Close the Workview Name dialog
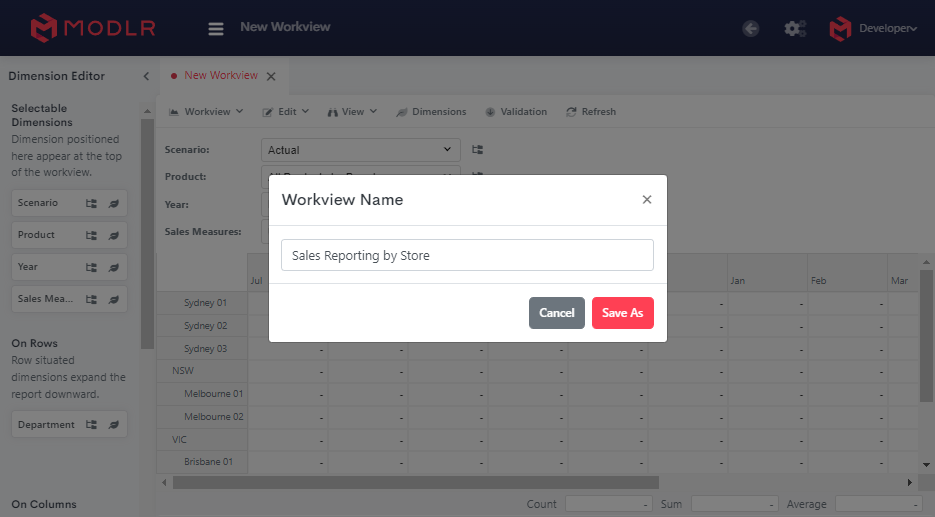Viewport: 935px width, 517px height. [x=647, y=200]
